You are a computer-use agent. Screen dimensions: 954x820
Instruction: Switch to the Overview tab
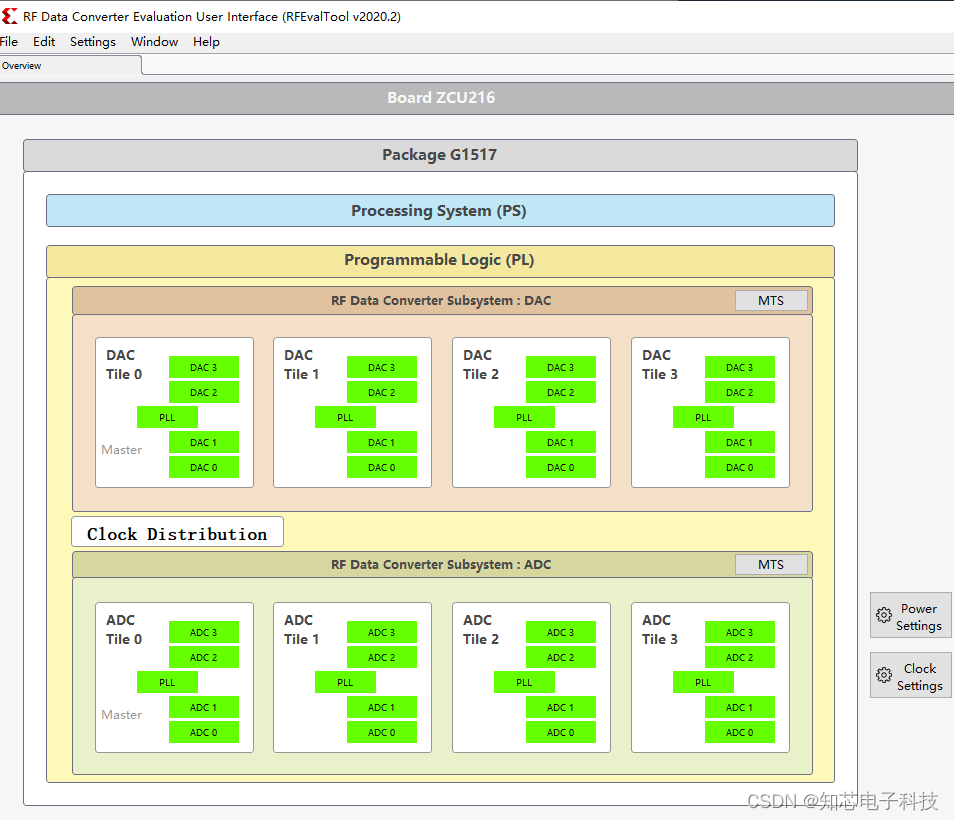click(71, 65)
